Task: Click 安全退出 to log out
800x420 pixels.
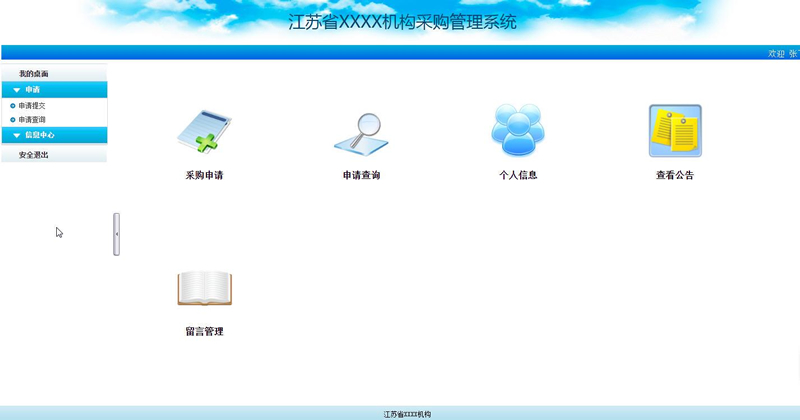Action: (33, 155)
